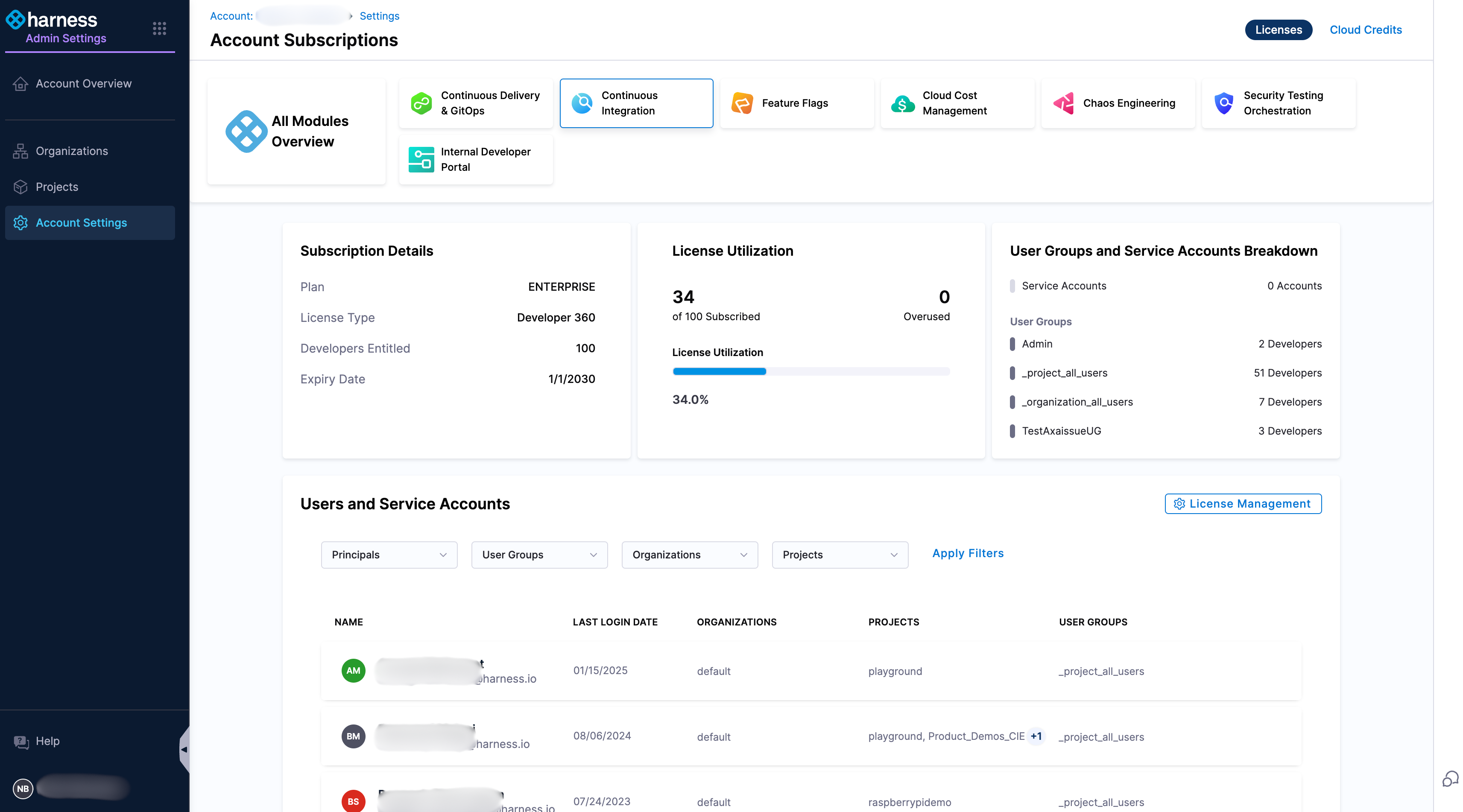Select the Internal Developer Portal icon

coord(421,160)
